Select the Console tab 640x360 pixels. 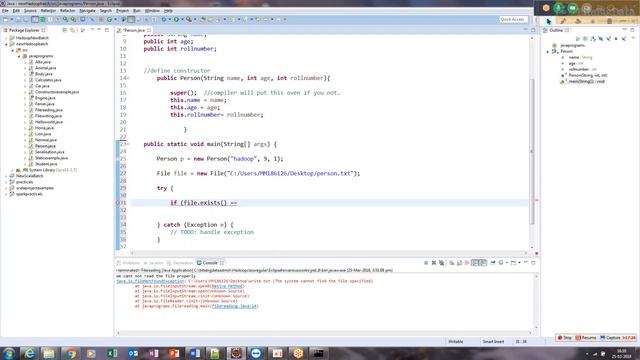210,263
